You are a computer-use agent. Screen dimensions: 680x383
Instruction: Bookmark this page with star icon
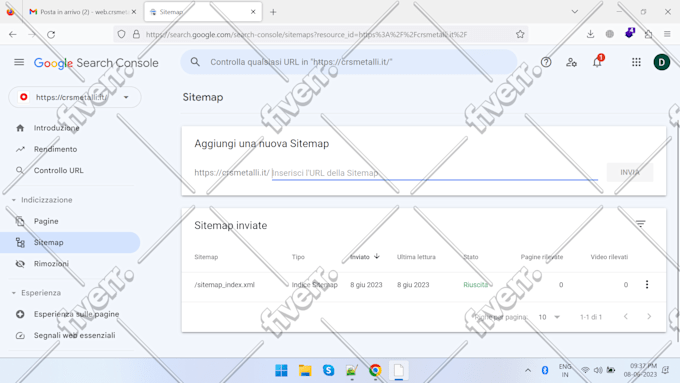(x=520, y=34)
